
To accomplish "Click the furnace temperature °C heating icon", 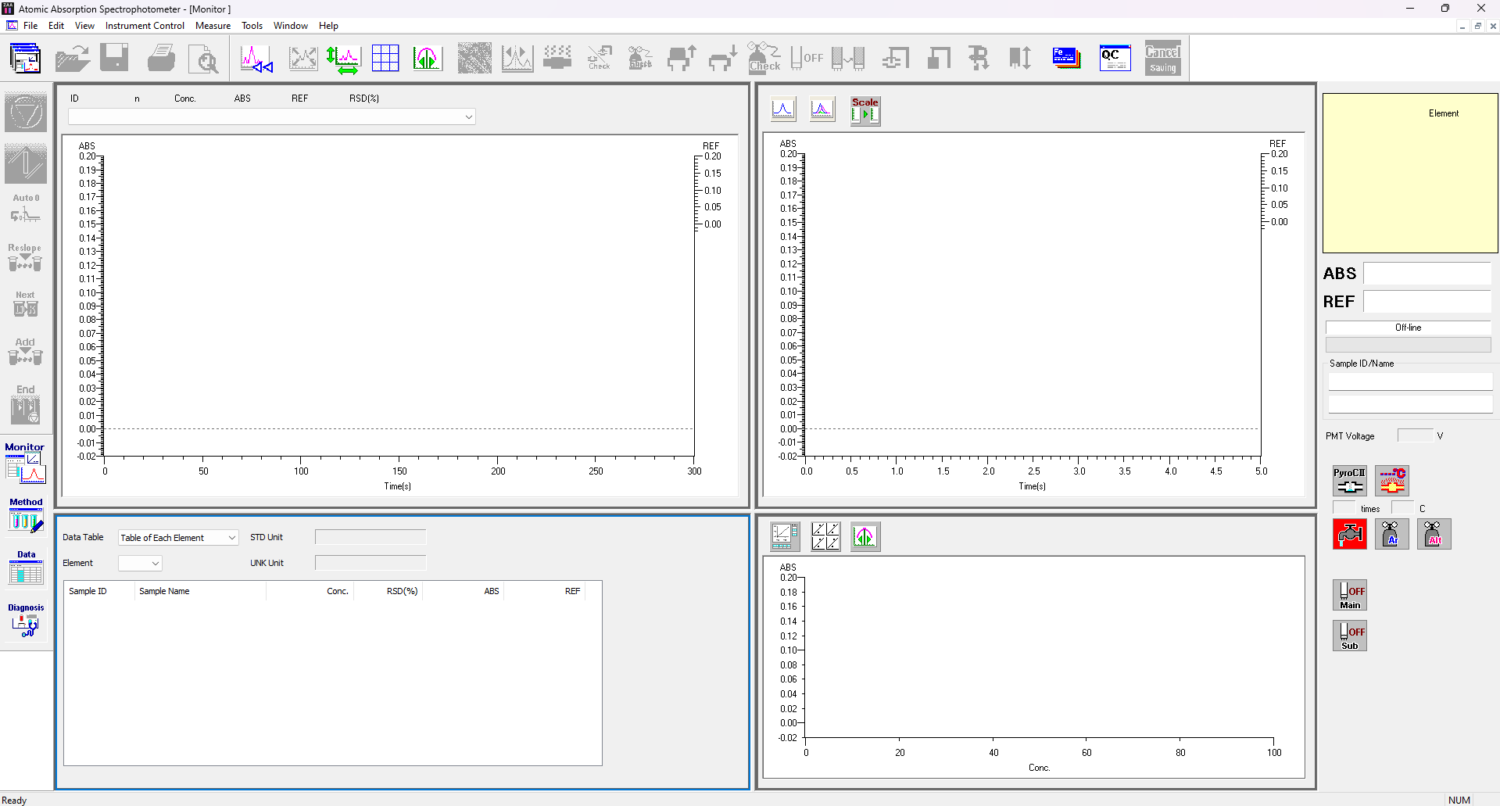I will coord(1391,481).
